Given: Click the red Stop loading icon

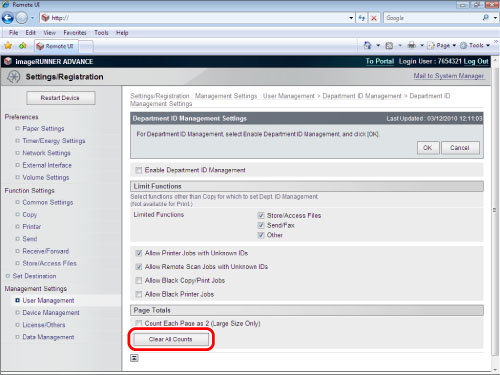Looking at the screenshot, I should pos(374,18).
